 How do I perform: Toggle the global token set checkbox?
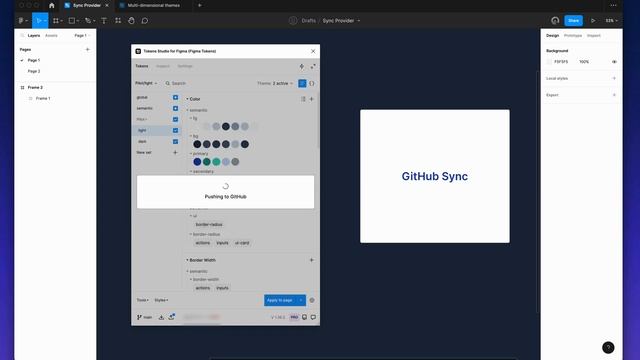(175, 97)
